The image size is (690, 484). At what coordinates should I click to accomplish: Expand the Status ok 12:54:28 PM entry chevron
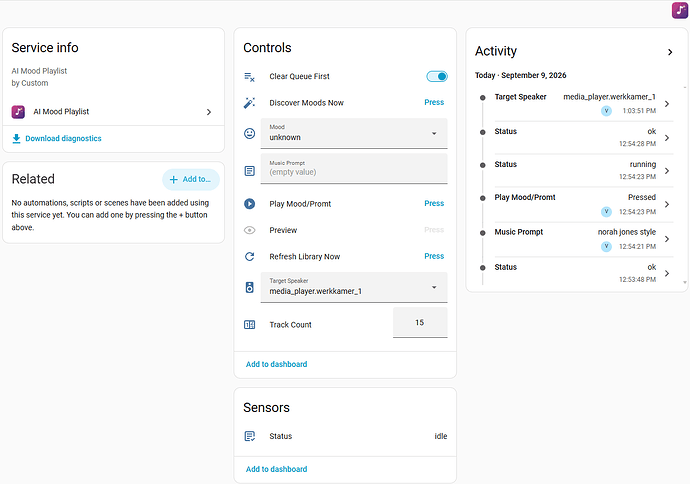[667, 138]
